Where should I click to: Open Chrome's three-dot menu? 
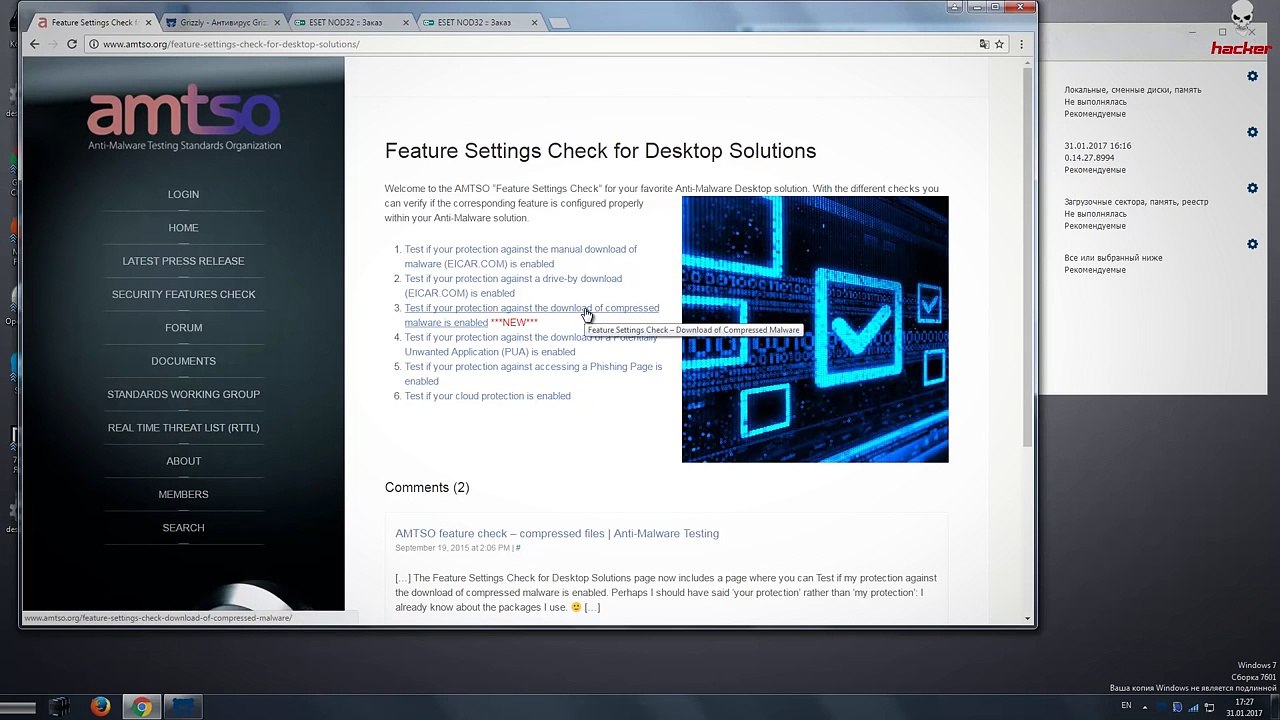click(1021, 44)
